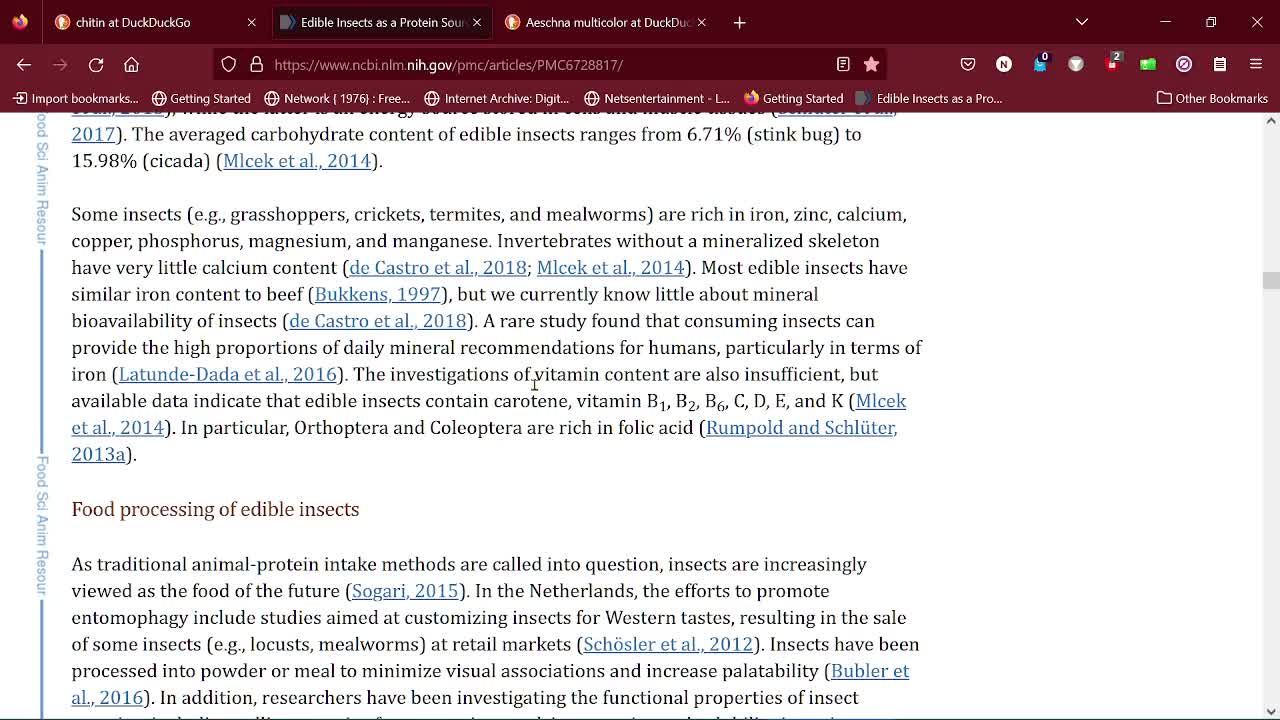Viewport: 1280px width, 720px height.
Task: Open Internet Archive bookmark
Action: coord(497,98)
